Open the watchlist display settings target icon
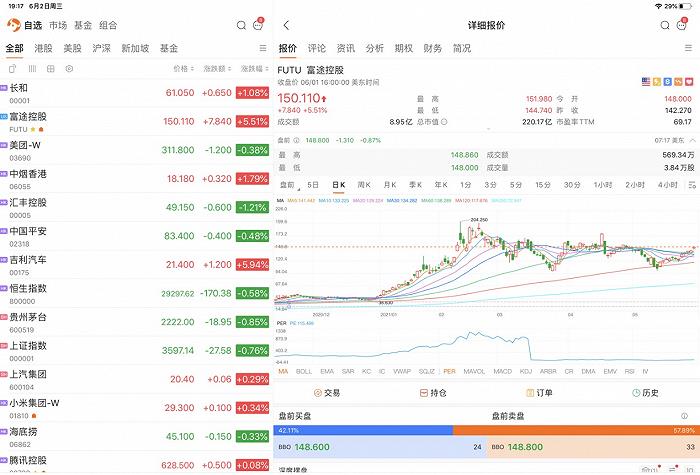Viewport: 700px width, 475px height. tap(69, 69)
